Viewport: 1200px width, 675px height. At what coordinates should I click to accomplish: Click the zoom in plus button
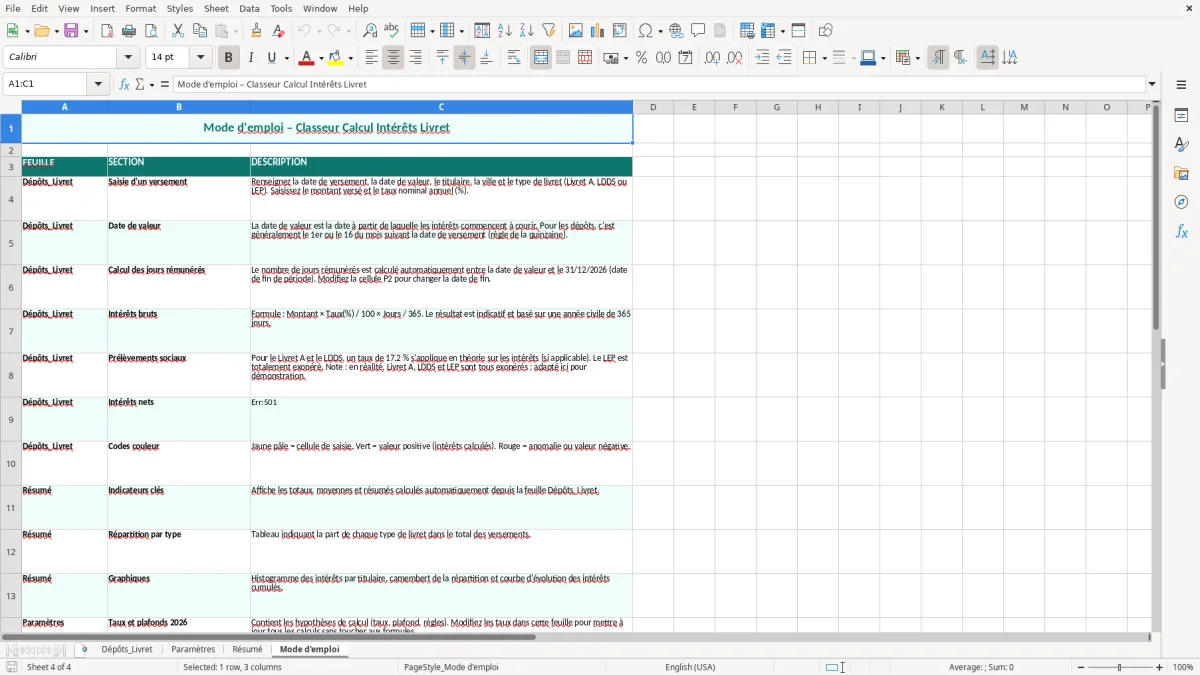(x=1160, y=667)
